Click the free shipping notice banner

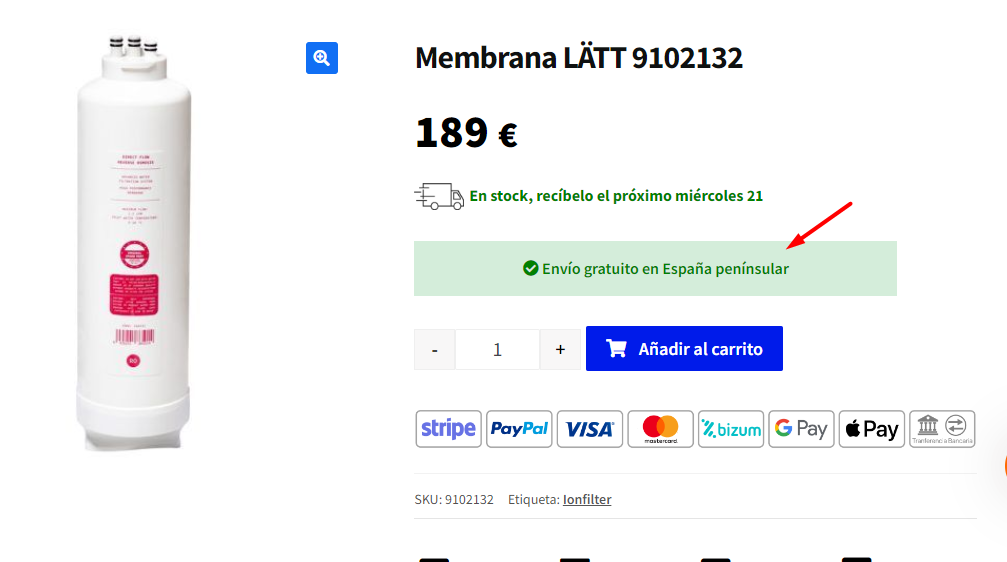(655, 268)
